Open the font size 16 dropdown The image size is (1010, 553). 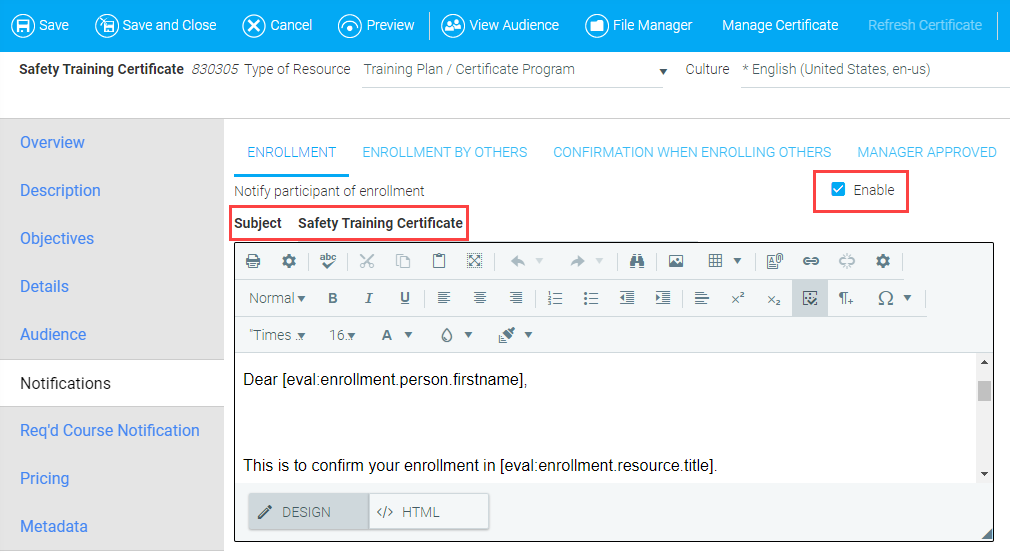[342, 335]
